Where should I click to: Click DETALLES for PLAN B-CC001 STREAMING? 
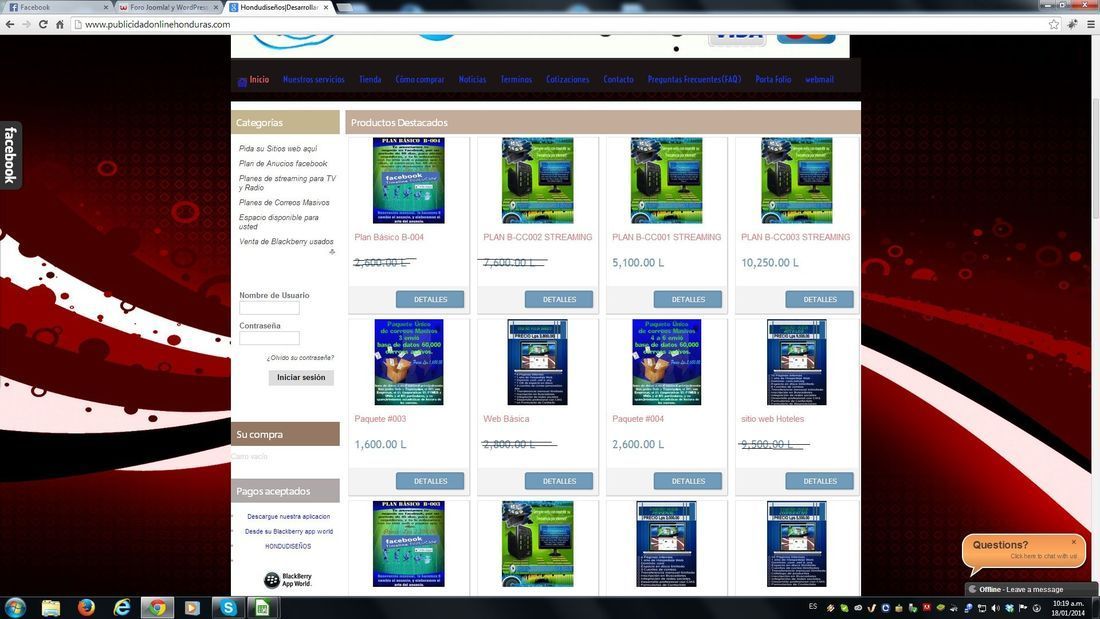(x=688, y=300)
